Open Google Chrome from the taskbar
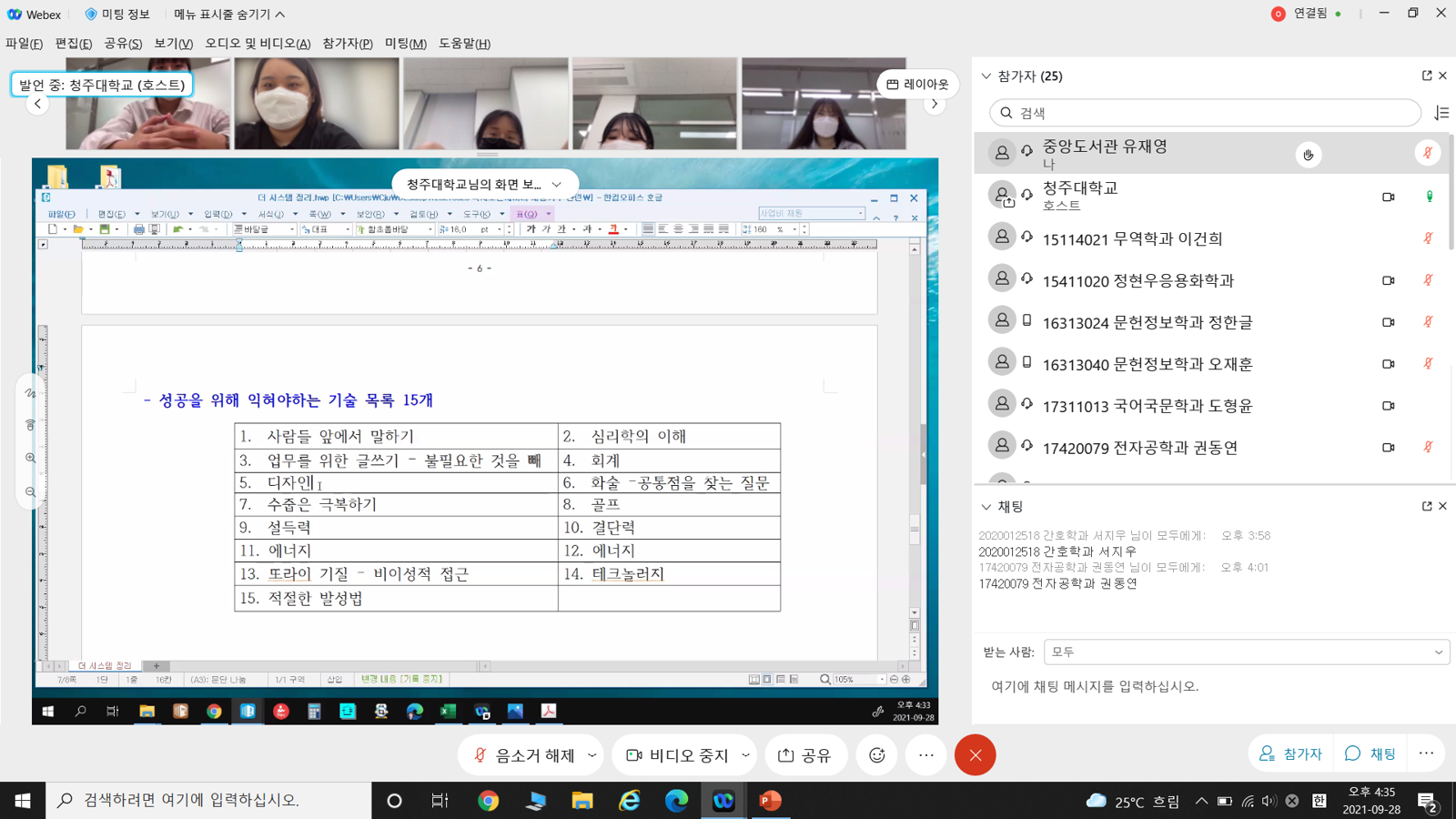This screenshot has width=1456, height=819. click(x=489, y=801)
